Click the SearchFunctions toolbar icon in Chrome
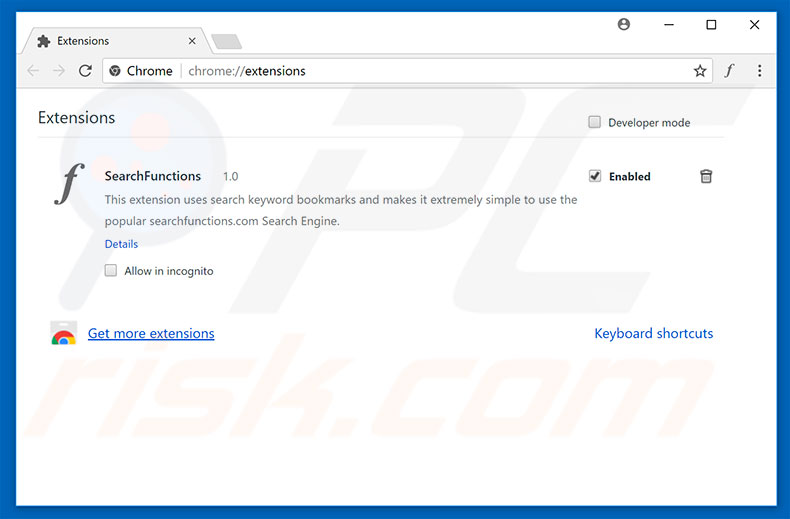The height and width of the screenshot is (519, 790). (730, 71)
